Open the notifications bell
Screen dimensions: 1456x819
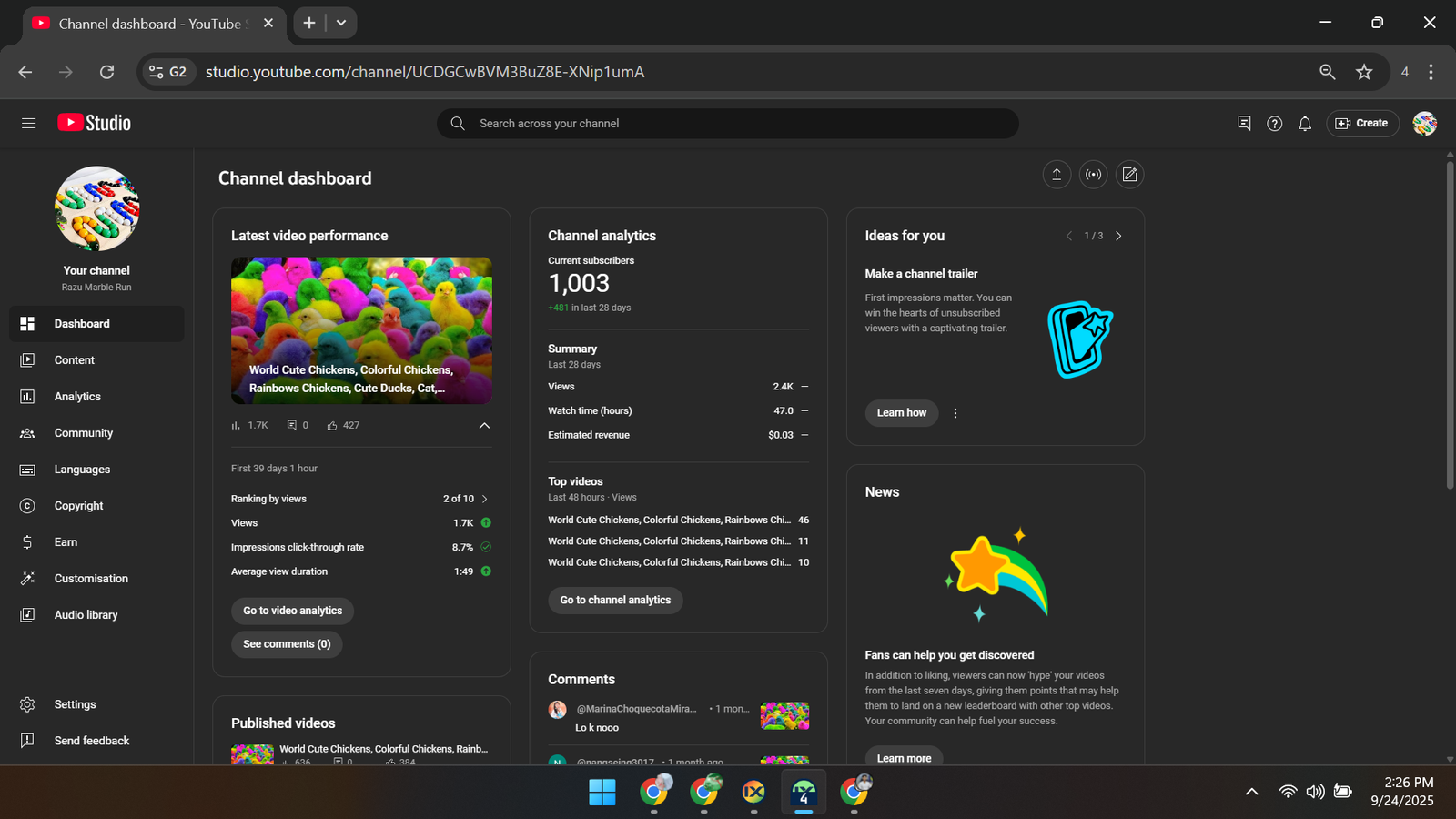tap(1305, 124)
